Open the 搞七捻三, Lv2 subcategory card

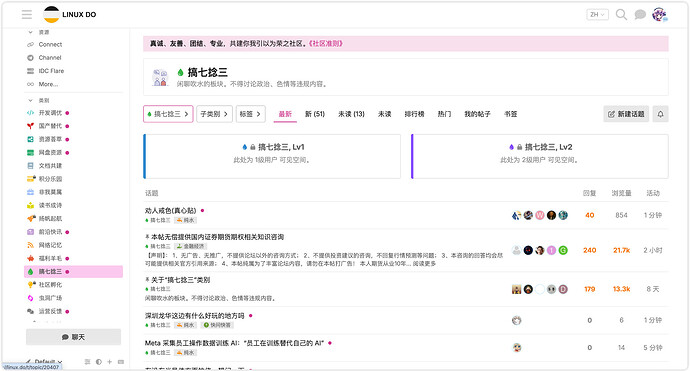[x=540, y=156]
